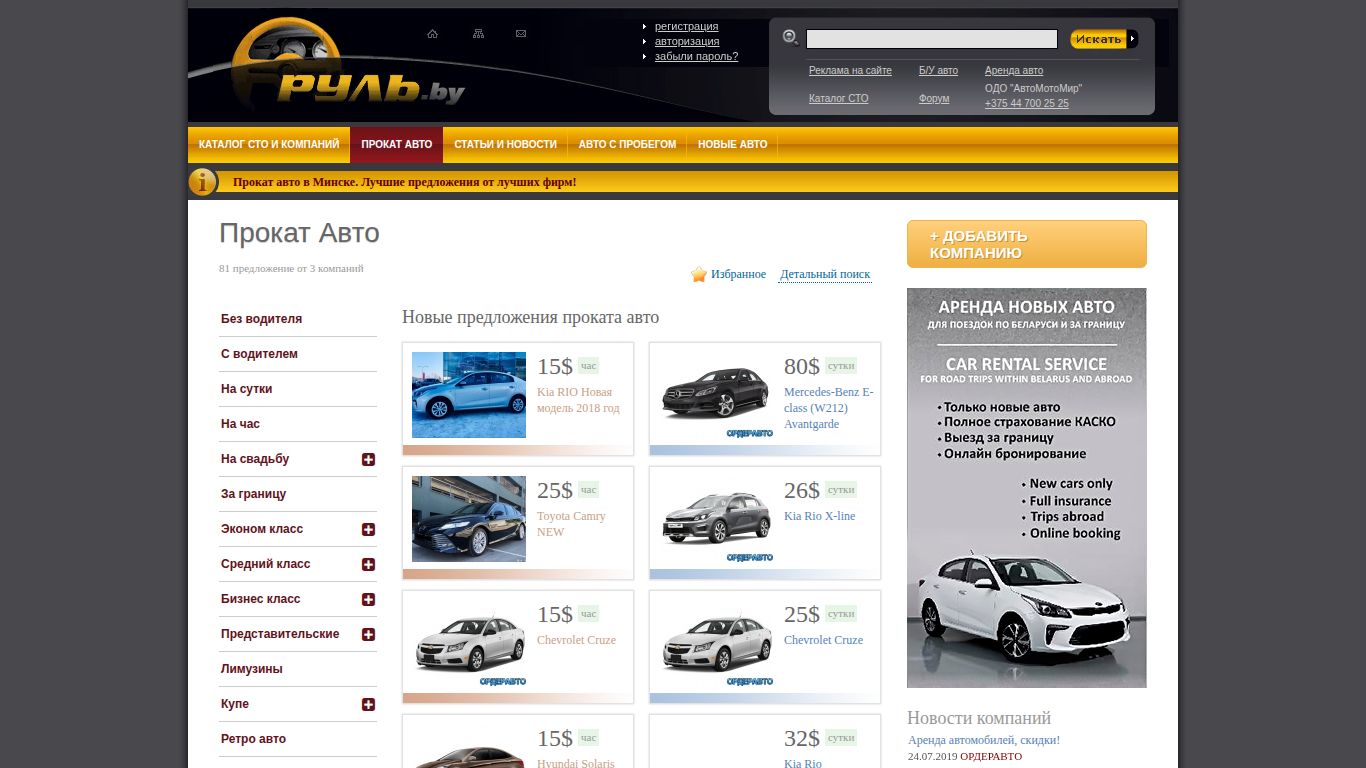
Task: Open news Аренда автомобилей, скидки!
Action: point(984,740)
